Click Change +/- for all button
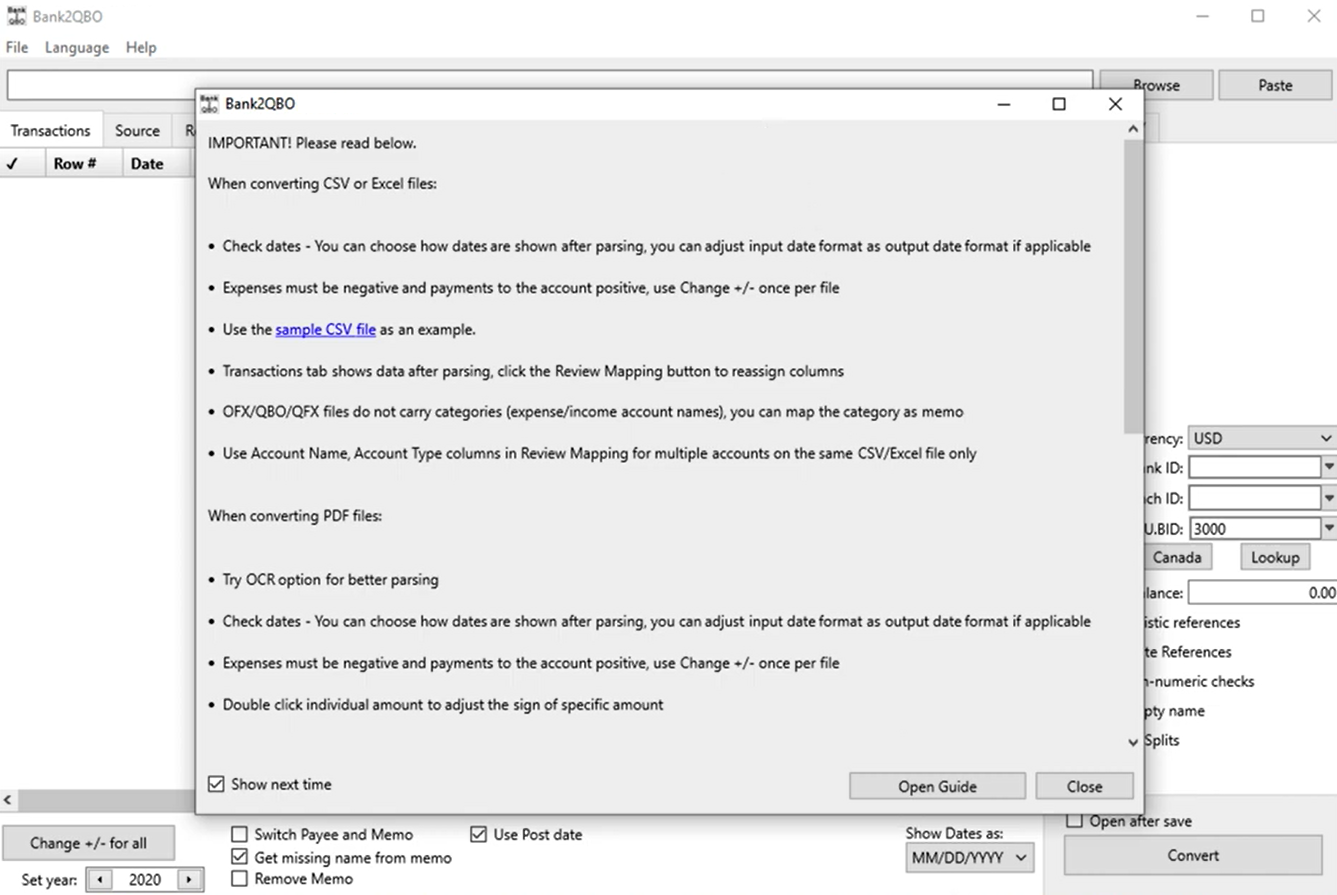The height and width of the screenshot is (895, 1337). click(88, 843)
